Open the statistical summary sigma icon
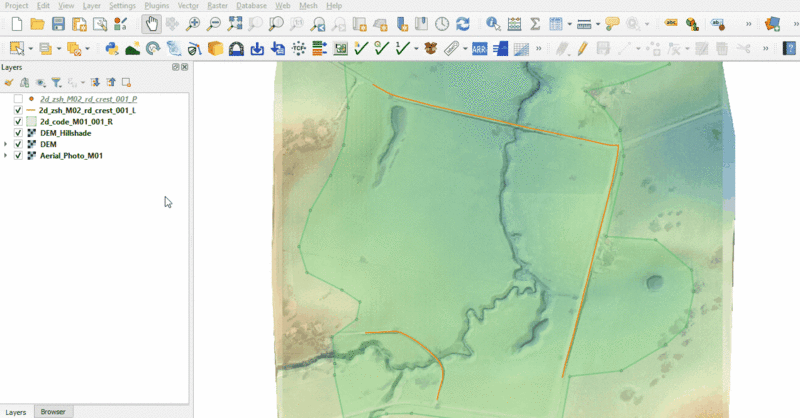This screenshot has width=800, height=418. (535, 23)
